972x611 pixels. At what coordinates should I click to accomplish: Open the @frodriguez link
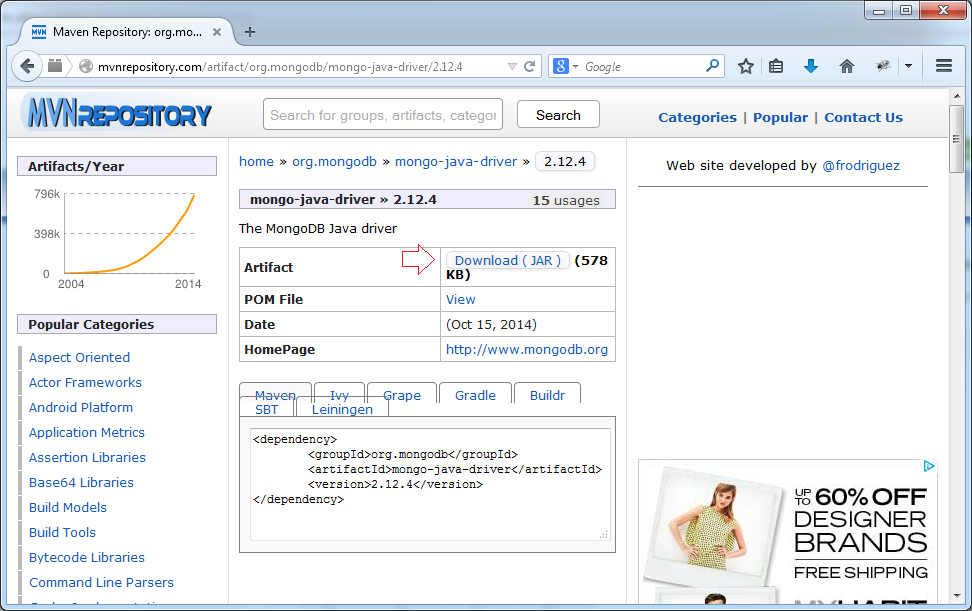(x=860, y=165)
